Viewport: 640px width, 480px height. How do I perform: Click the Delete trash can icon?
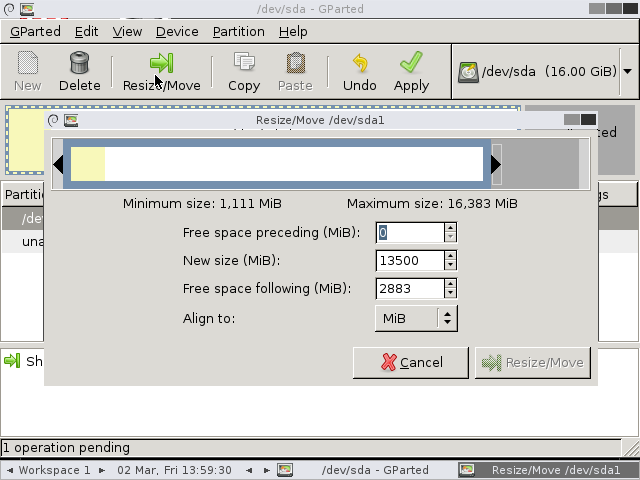point(79,62)
